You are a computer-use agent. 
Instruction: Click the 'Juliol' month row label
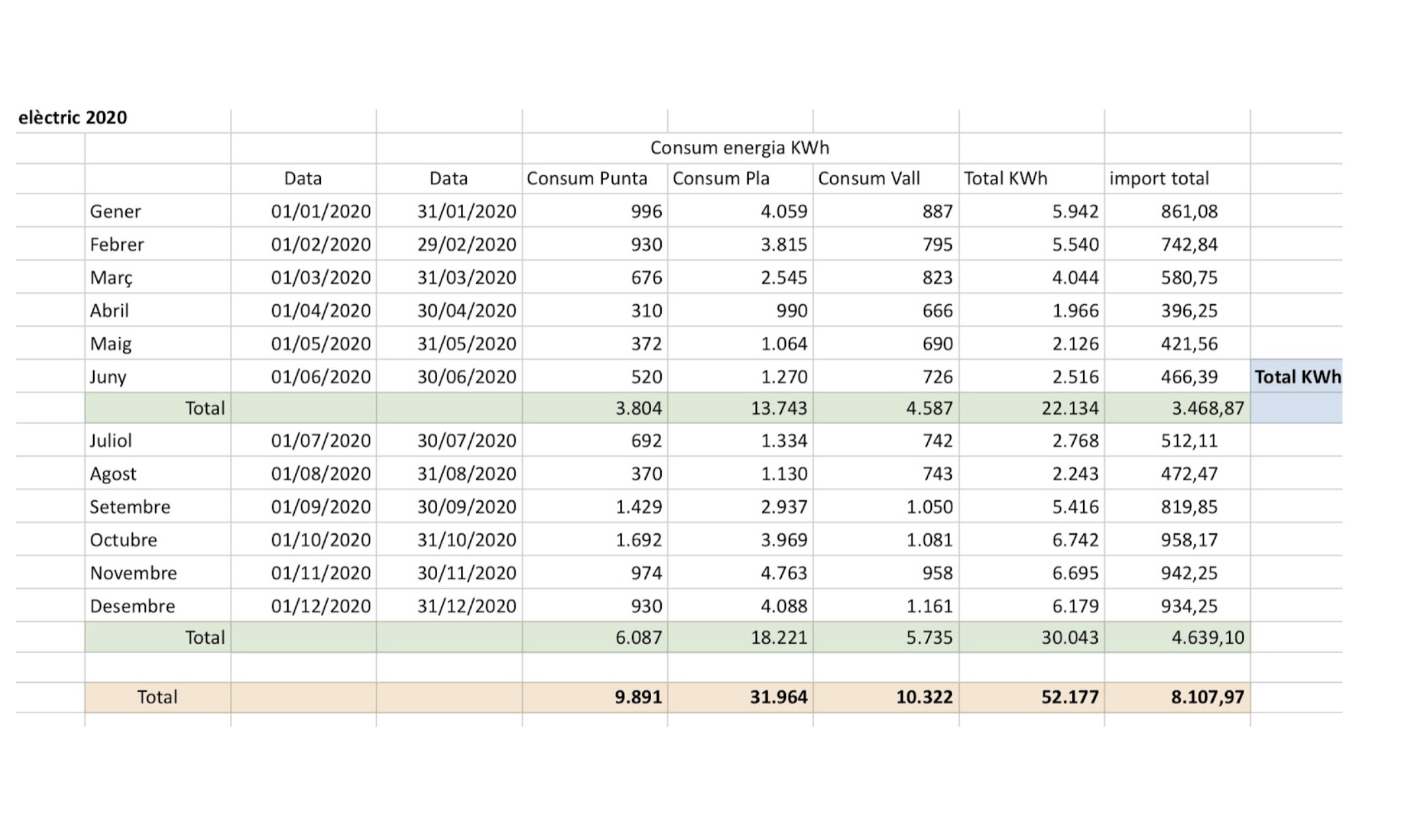pos(111,441)
